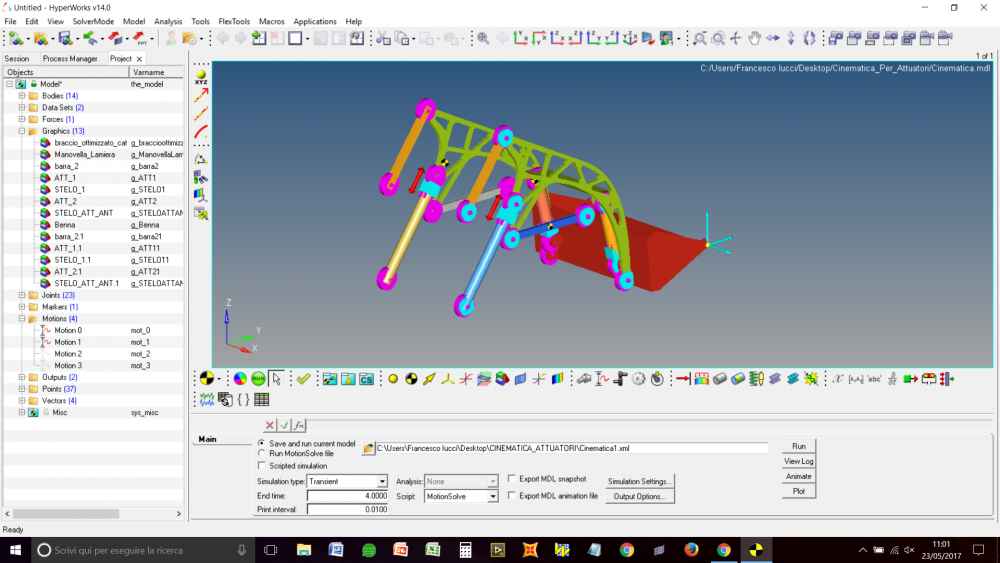
Task: Enable the Scripted simulation checkbox
Action: click(x=262, y=466)
